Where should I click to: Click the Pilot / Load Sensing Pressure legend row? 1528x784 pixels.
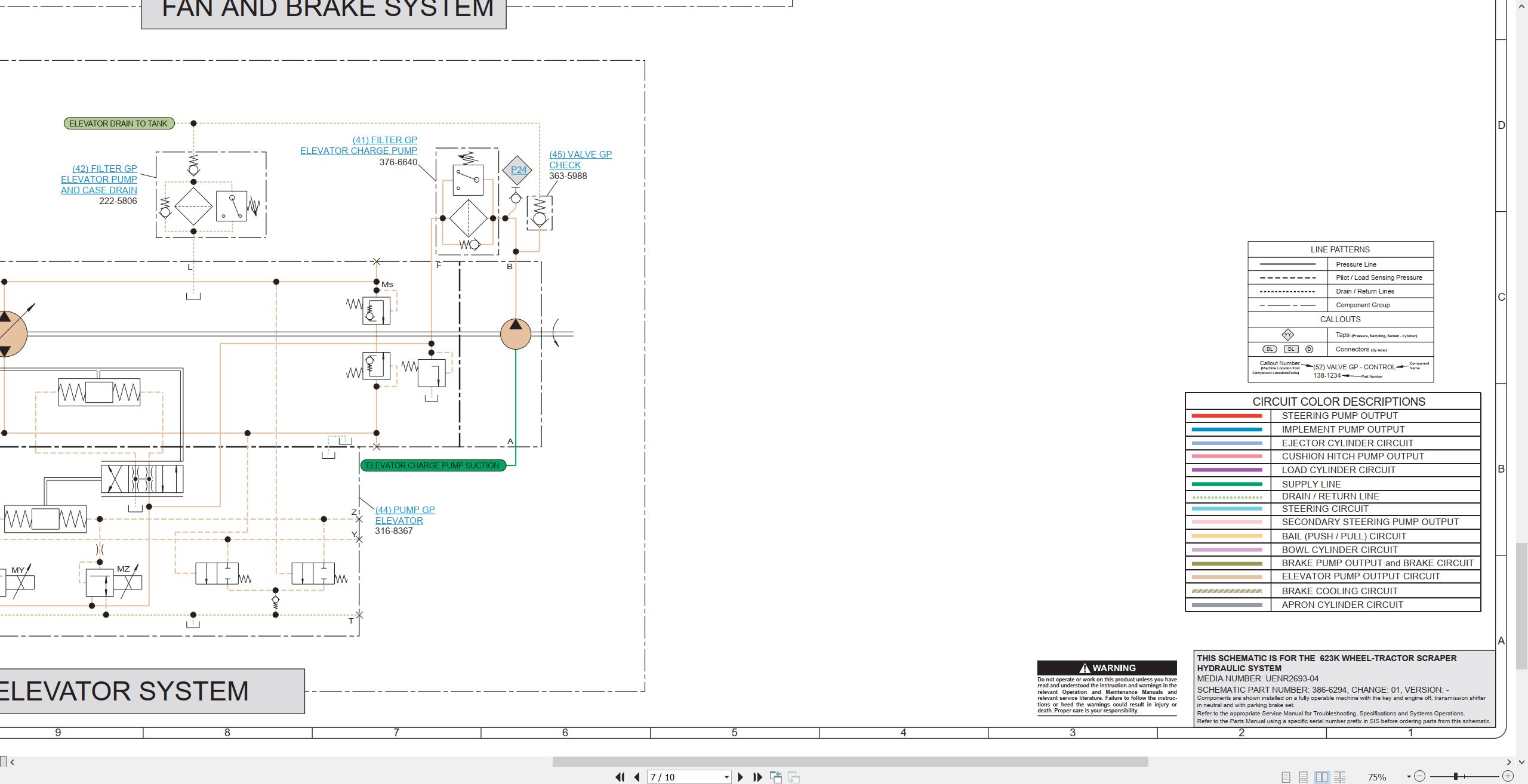tap(1341, 277)
